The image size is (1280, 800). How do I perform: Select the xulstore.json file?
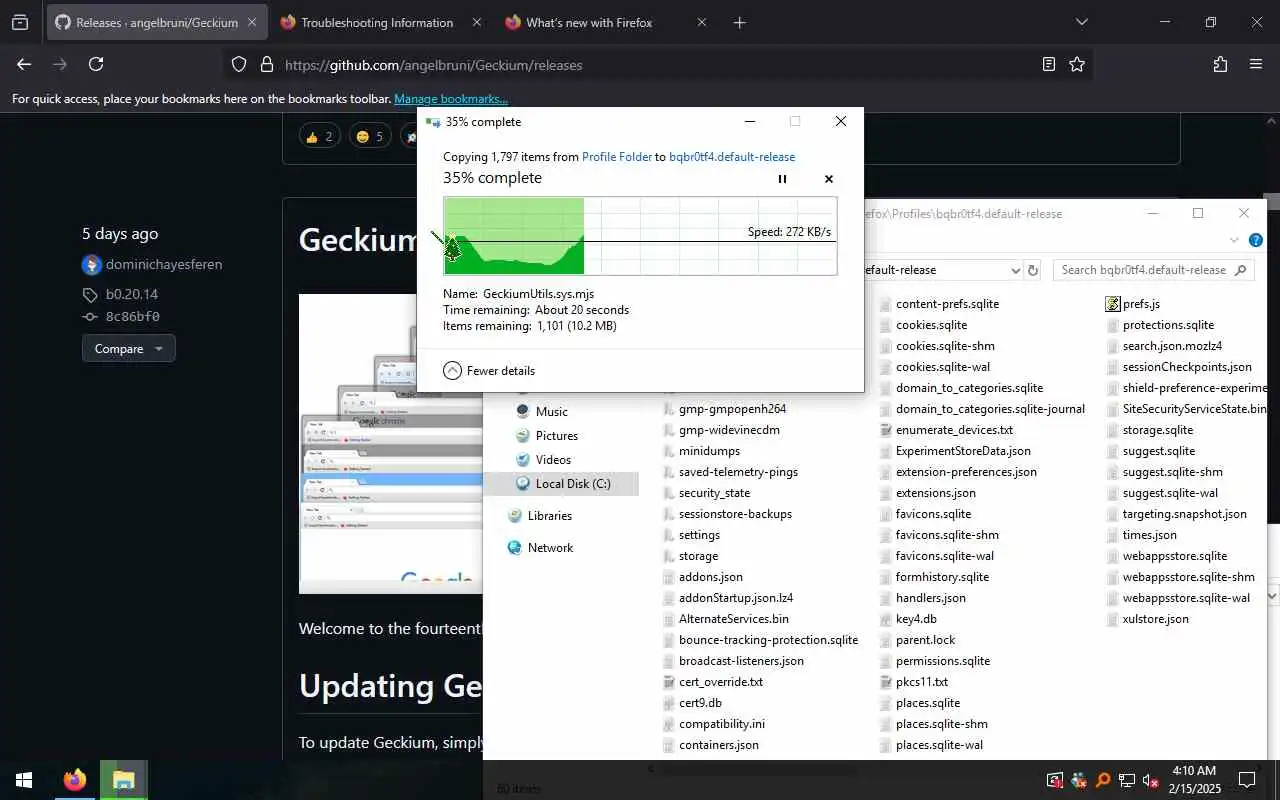pos(1148,619)
